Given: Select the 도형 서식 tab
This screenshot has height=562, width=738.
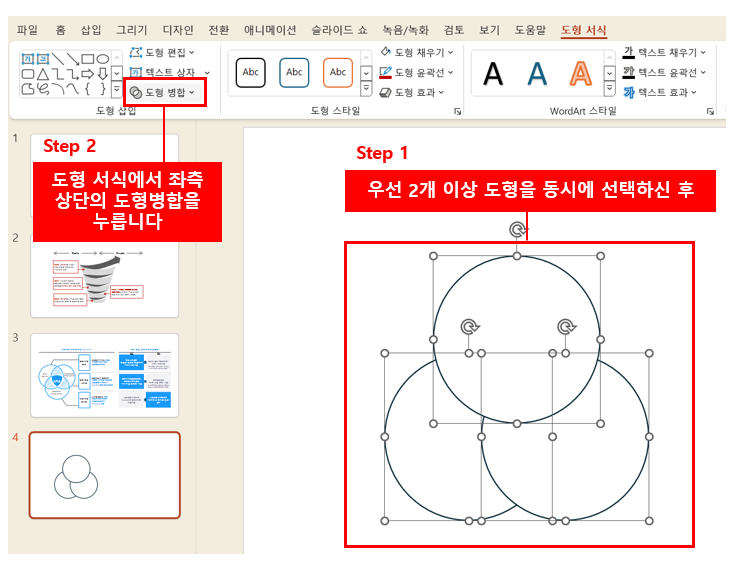Looking at the screenshot, I should (x=584, y=30).
